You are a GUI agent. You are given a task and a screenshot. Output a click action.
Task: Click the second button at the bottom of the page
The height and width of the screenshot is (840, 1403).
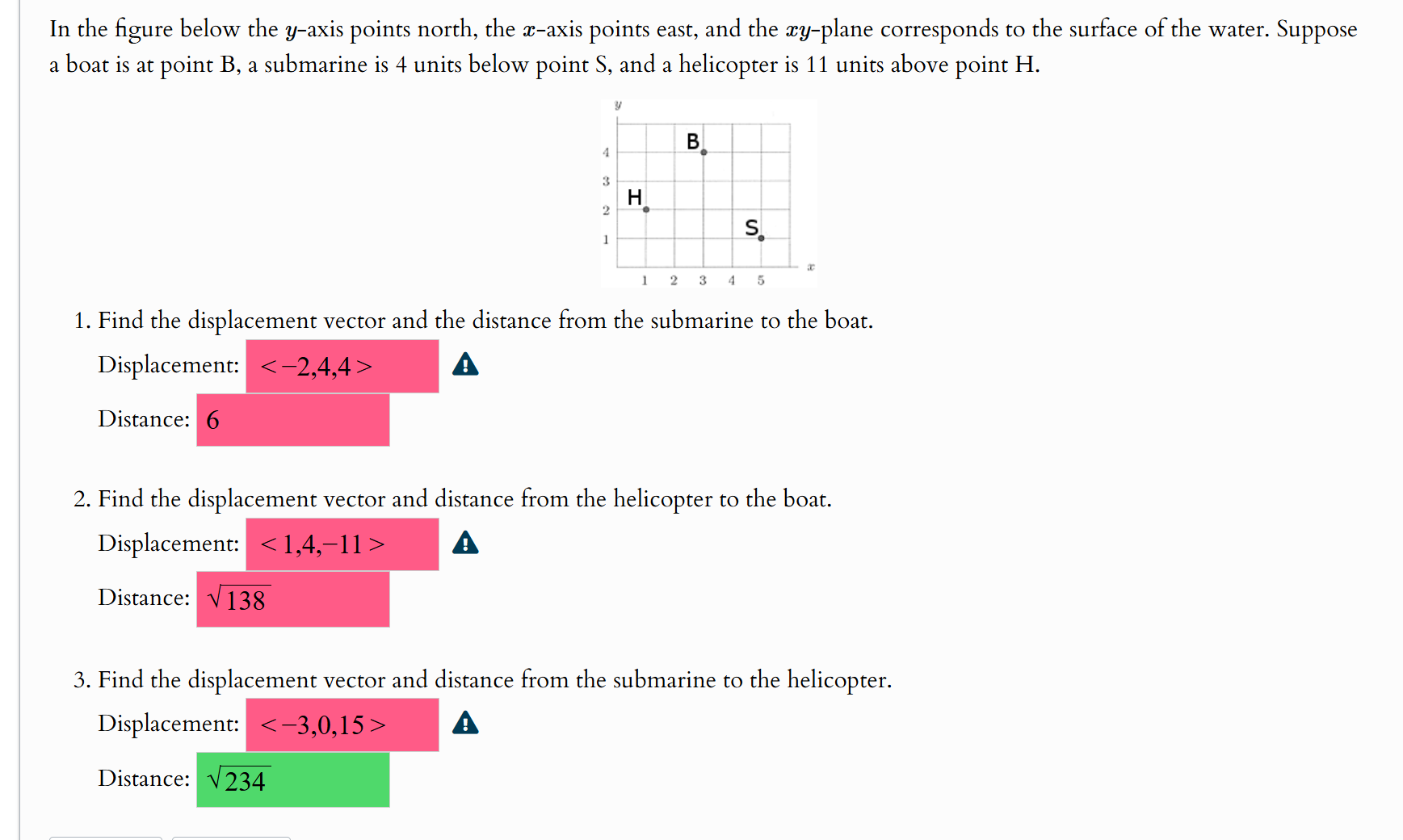pos(230,838)
